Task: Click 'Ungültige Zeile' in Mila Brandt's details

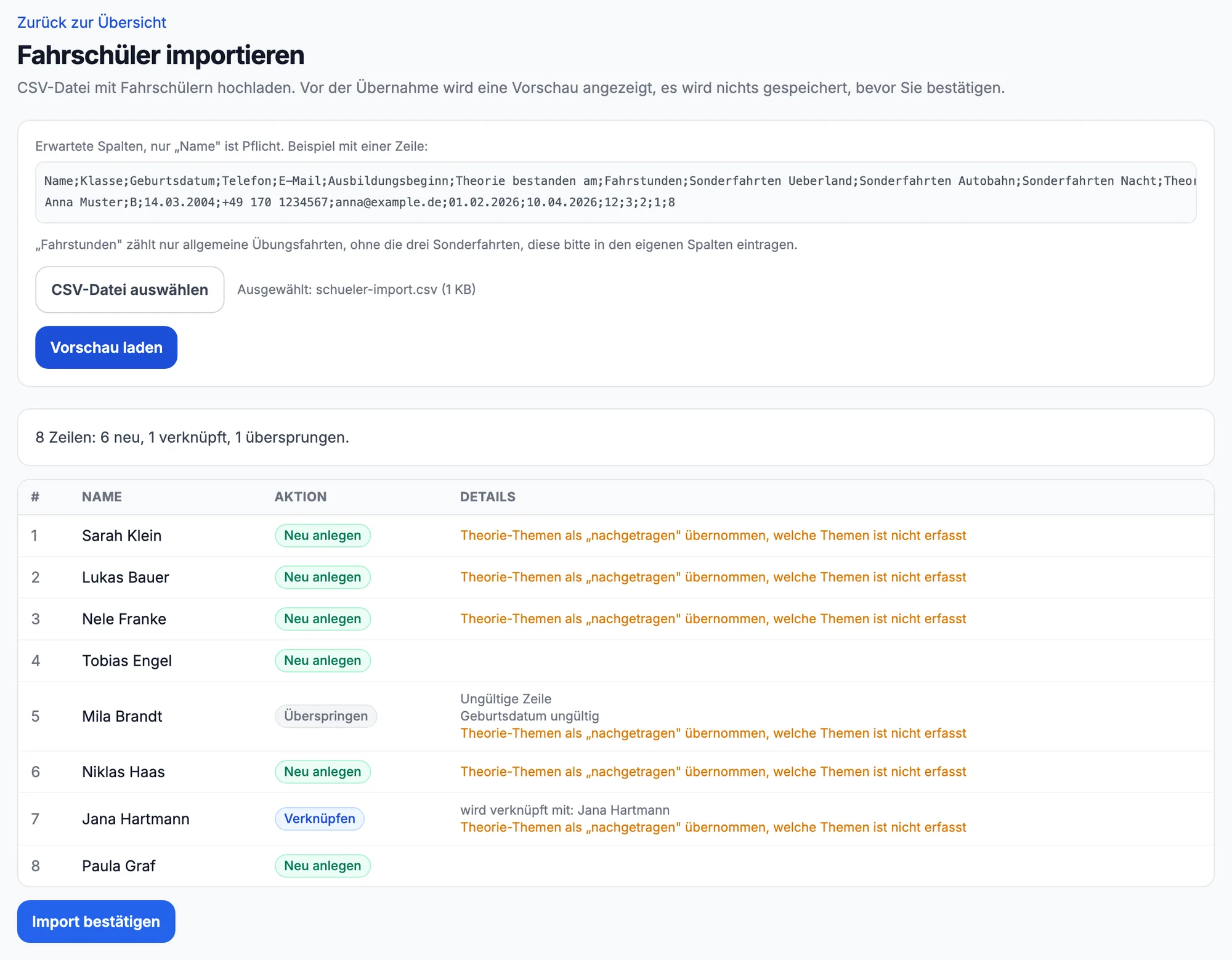Action: (506, 699)
